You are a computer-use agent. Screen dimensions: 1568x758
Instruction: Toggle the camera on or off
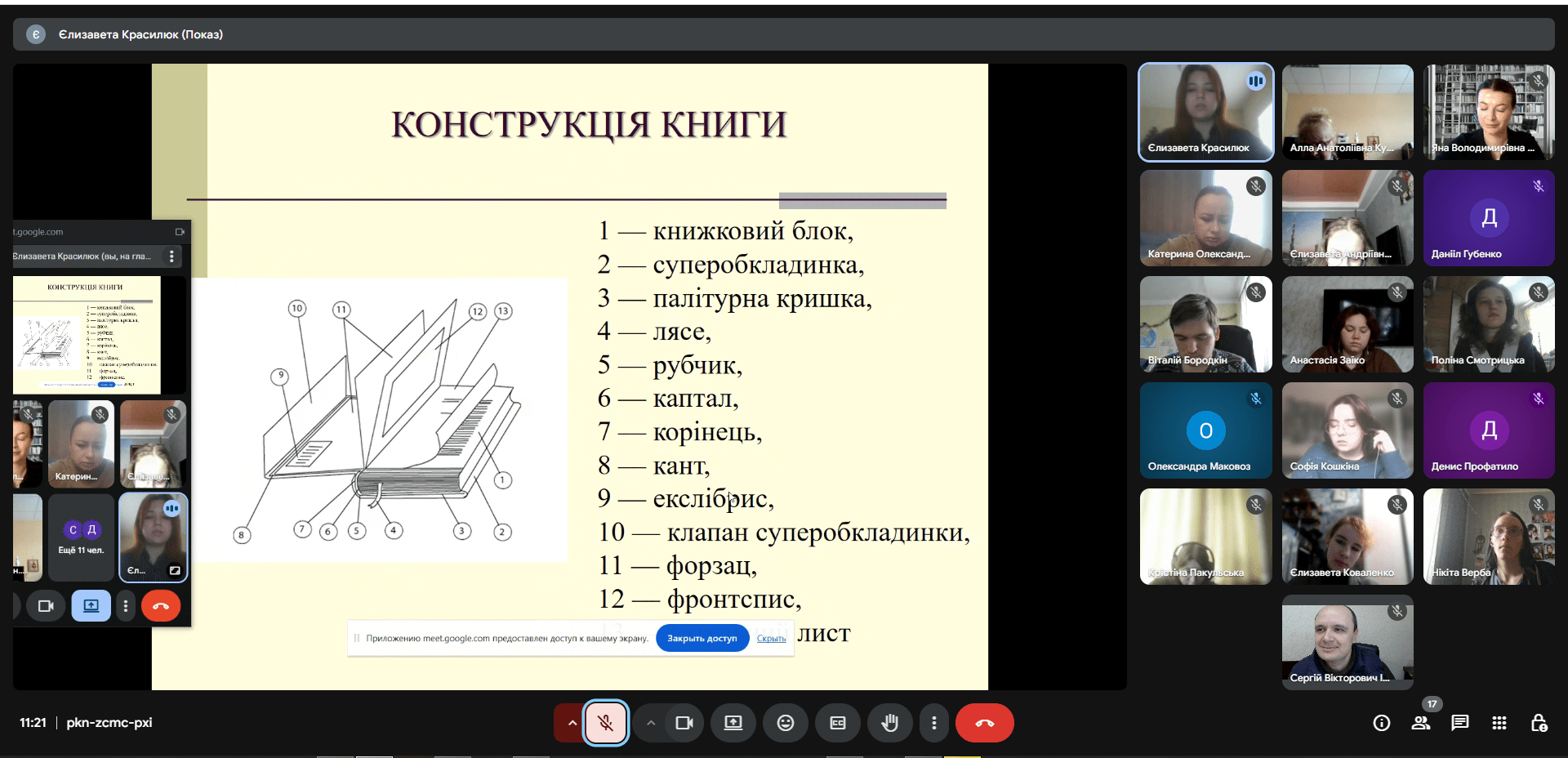(x=684, y=723)
